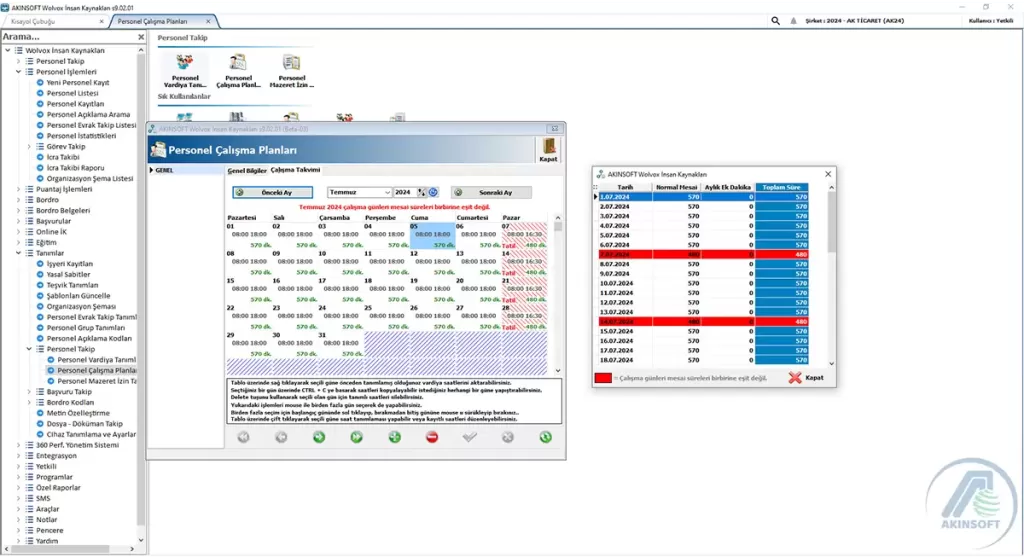The height and width of the screenshot is (557, 1024).
Task: Close the AKINSOFT Wolvox popup window
Action: [x=828, y=174]
